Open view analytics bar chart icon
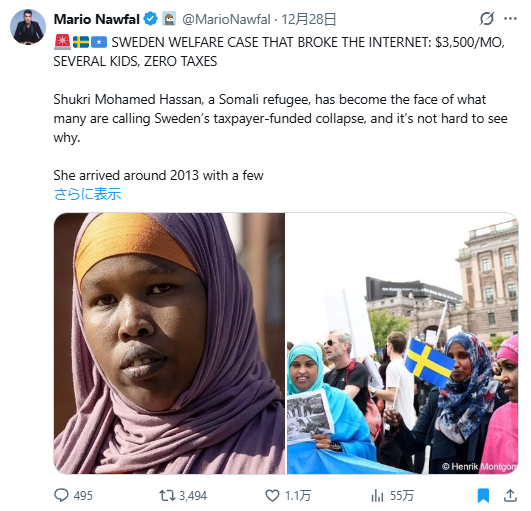Viewport: 531px width, 511px height. (x=377, y=495)
